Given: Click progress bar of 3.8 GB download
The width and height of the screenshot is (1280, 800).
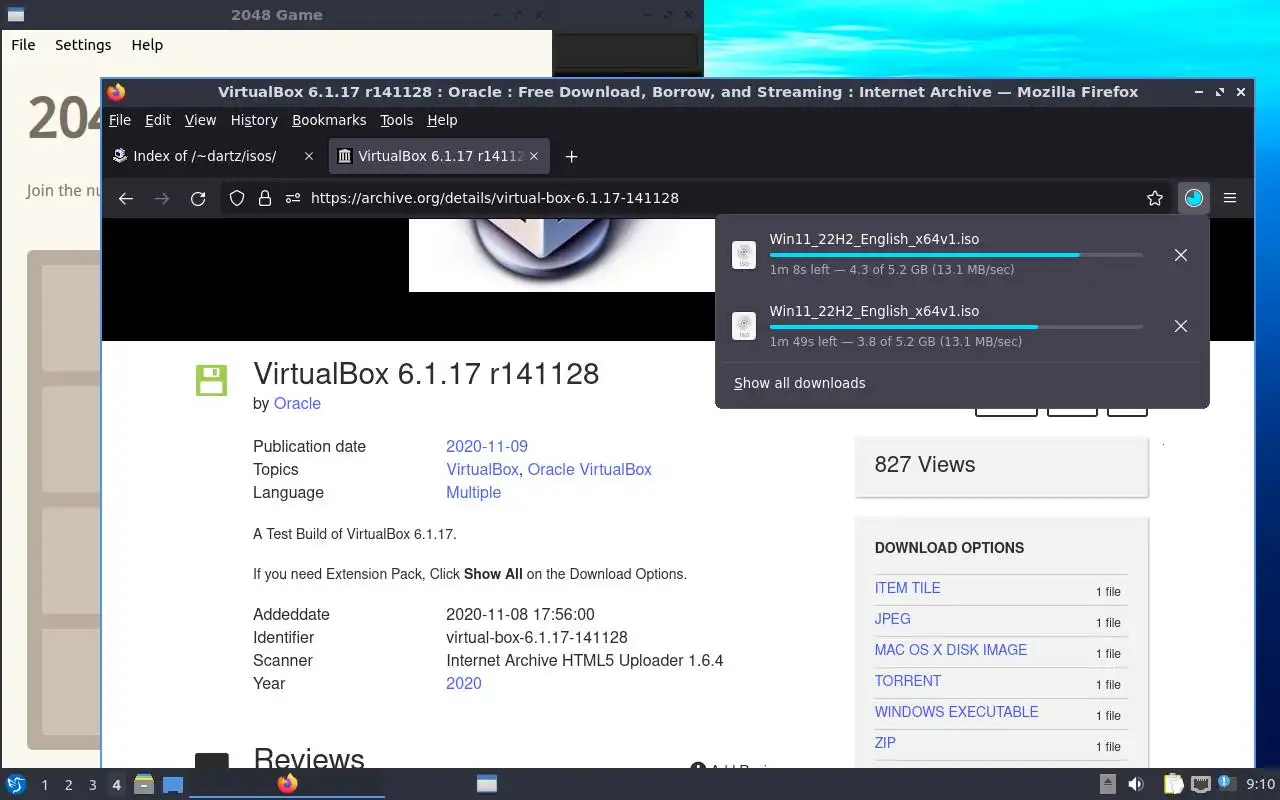Looking at the screenshot, I should [x=956, y=327].
